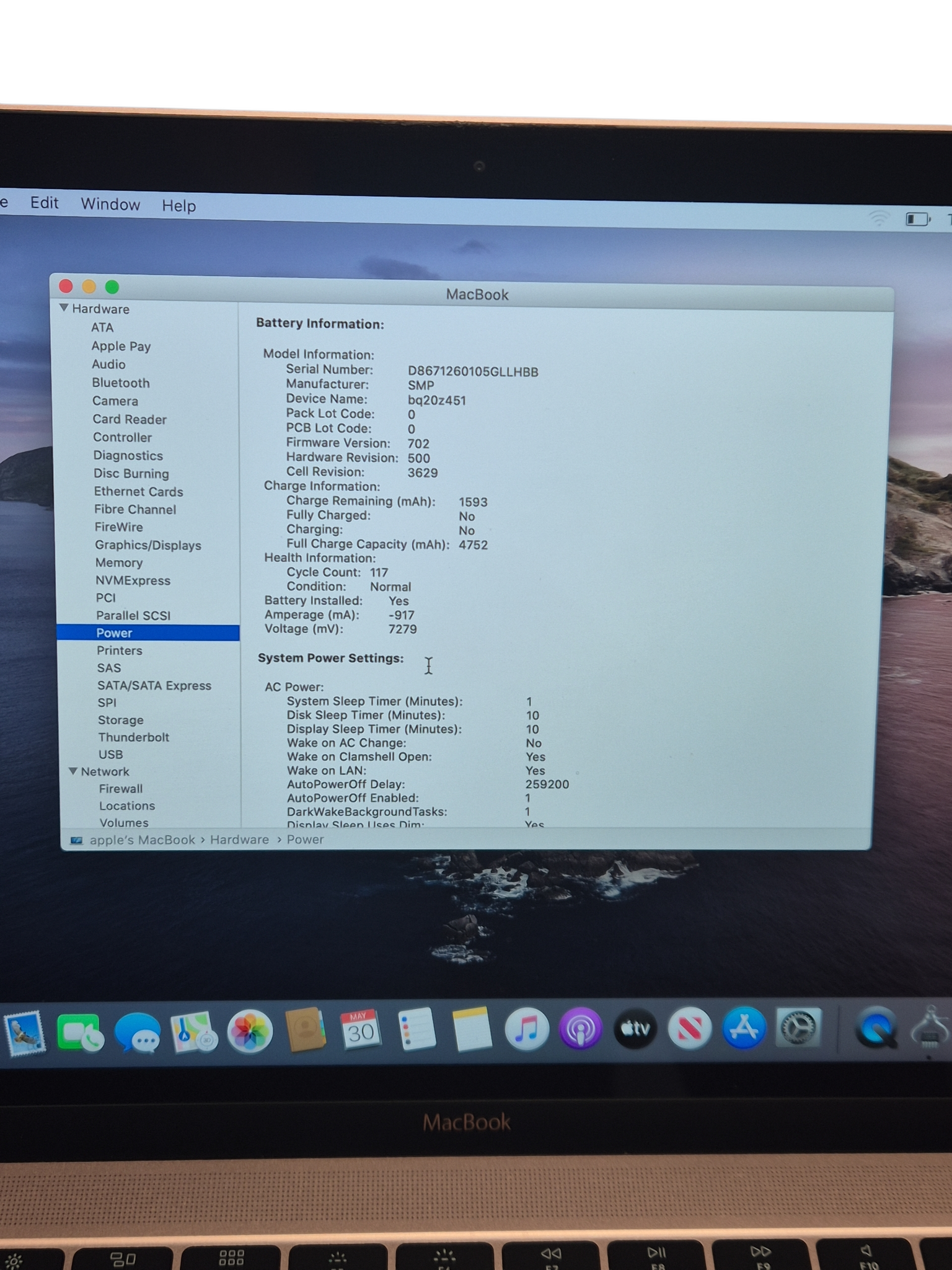Launch the App Store icon

point(744,1028)
